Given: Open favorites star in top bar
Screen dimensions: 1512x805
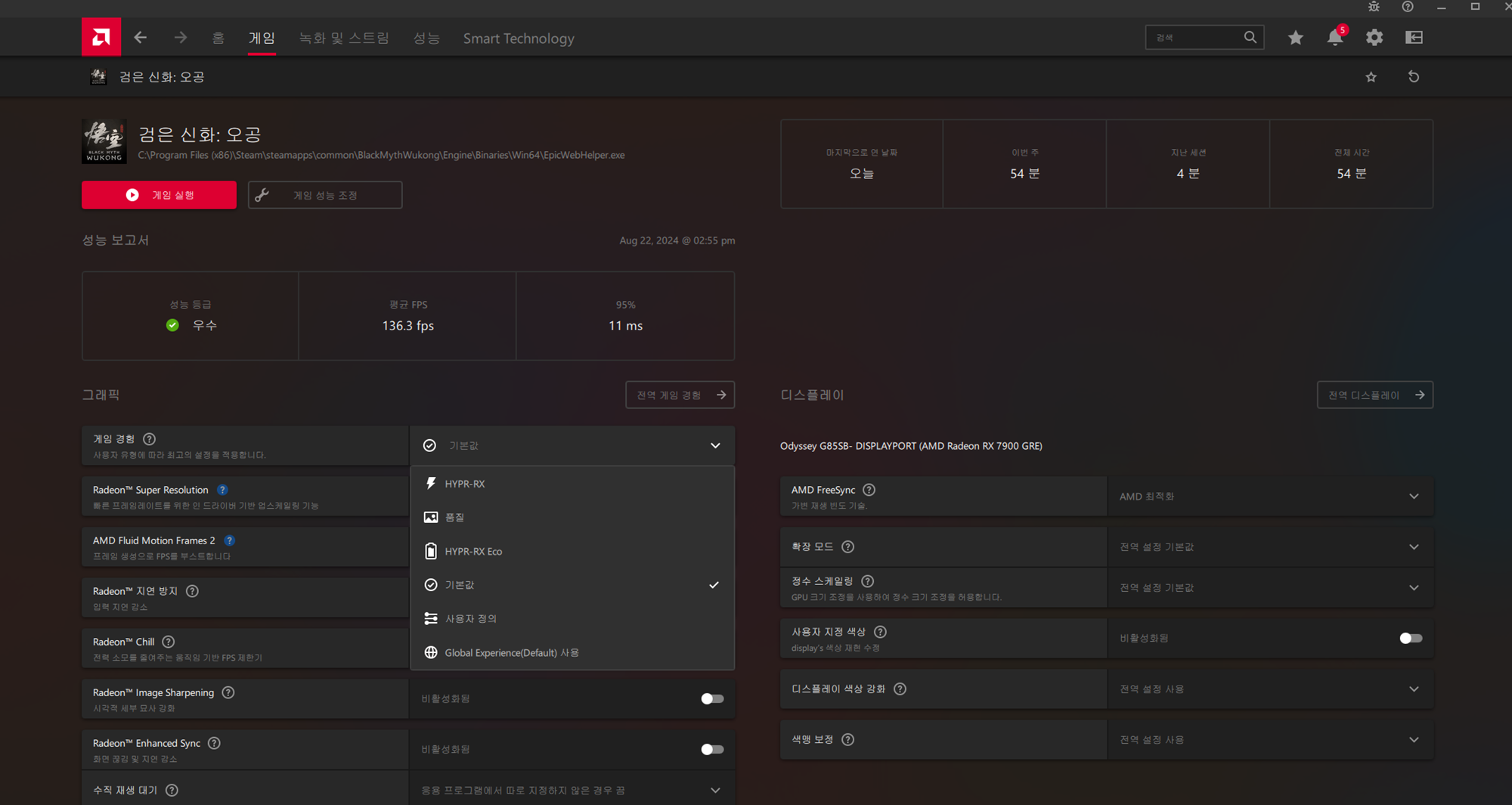Looking at the screenshot, I should [1295, 37].
